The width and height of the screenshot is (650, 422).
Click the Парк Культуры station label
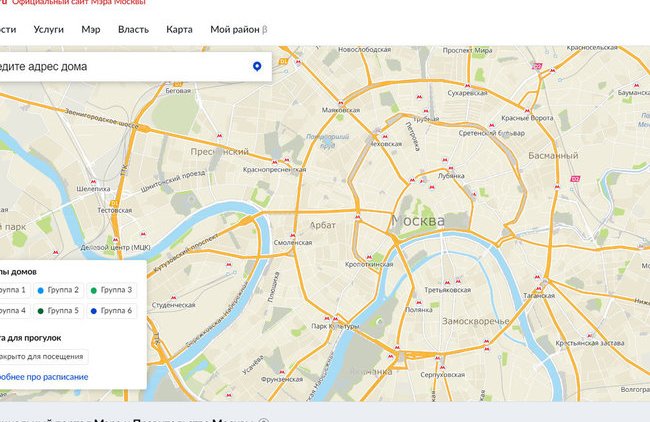(335, 326)
